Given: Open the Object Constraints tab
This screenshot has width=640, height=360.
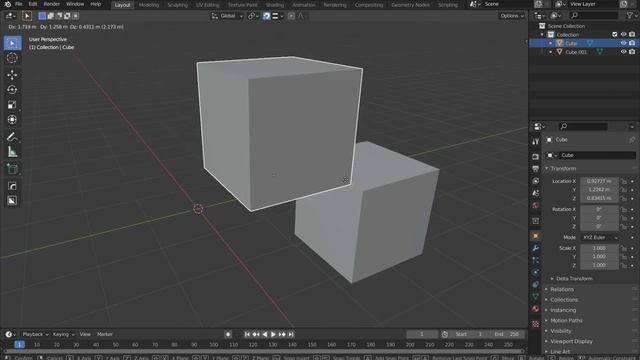Looking at the screenshot, I should (536, 284).
